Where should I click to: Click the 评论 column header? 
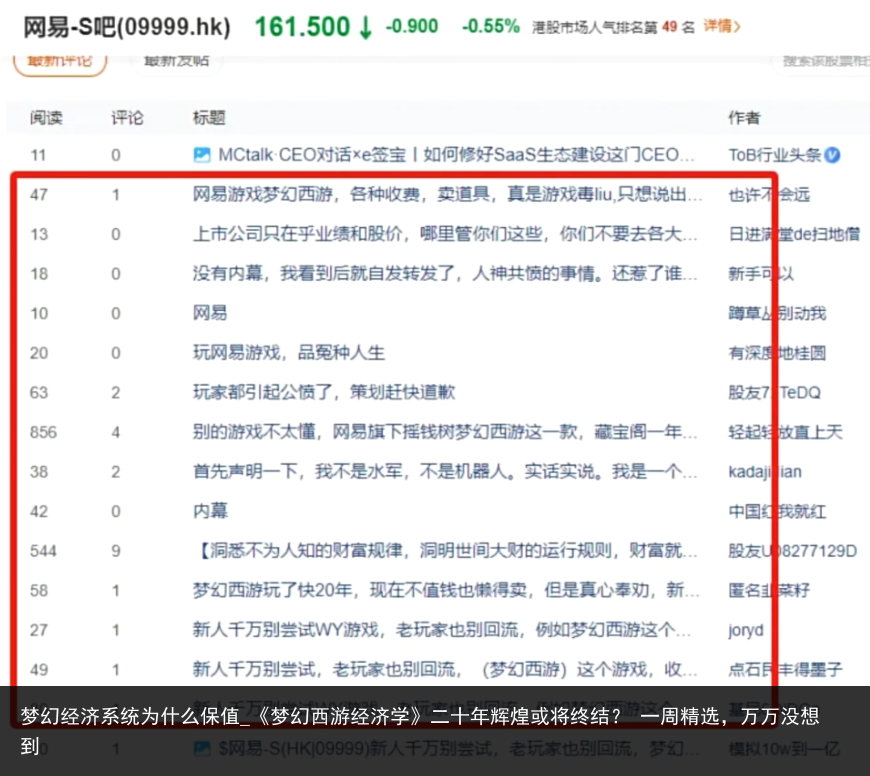pyautogui.click(x=127, y=118)
